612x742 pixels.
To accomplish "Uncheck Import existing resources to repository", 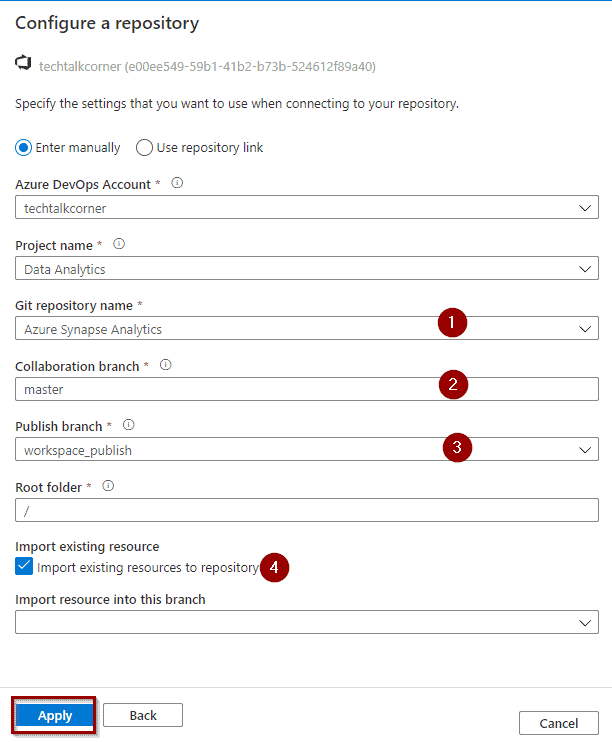I will pyautogui.click(x=24, y=566).
